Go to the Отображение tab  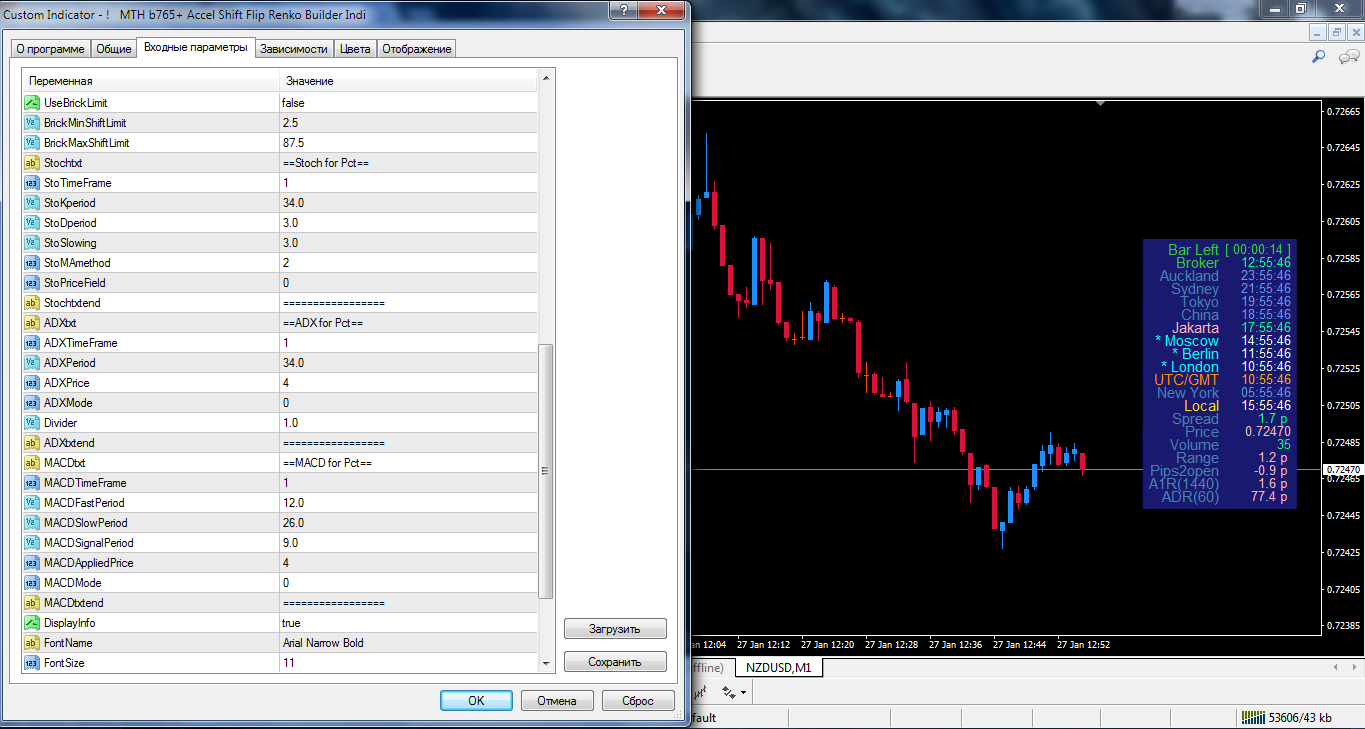pos(417,49)
